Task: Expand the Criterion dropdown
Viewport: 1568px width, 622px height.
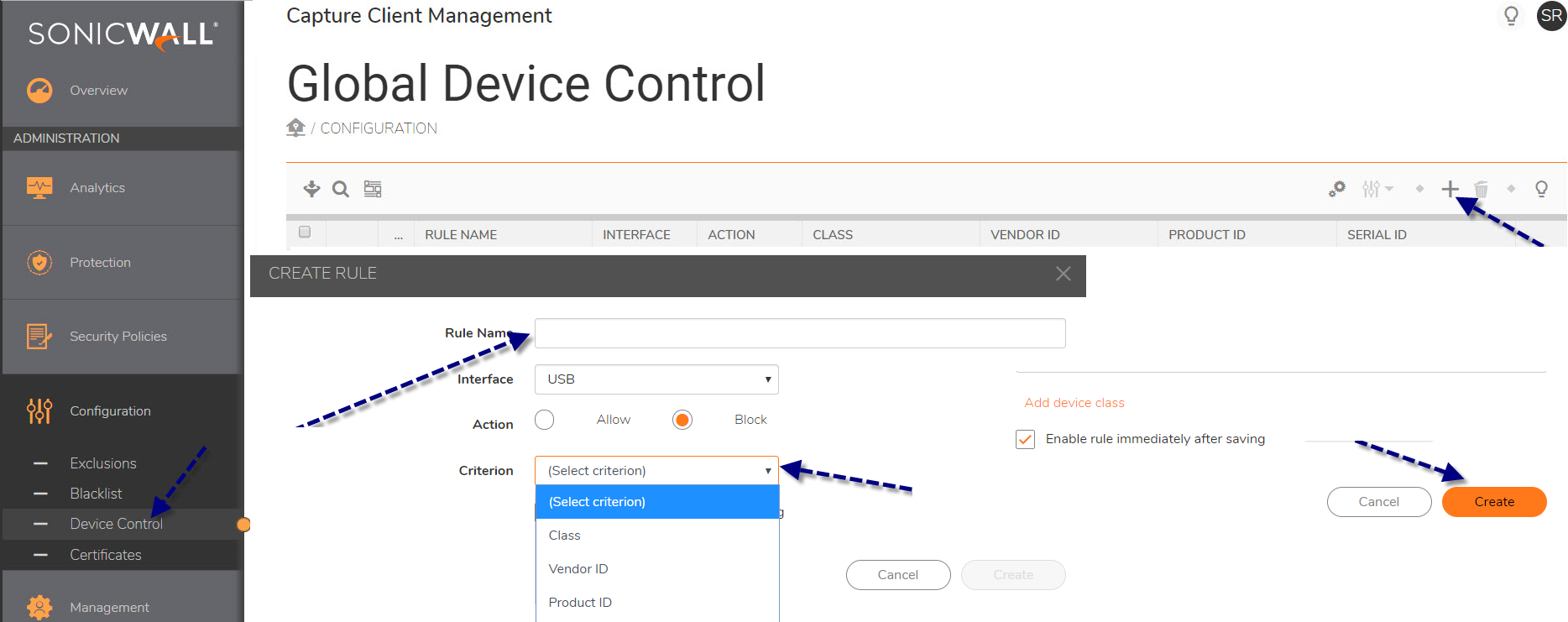Action: click(656, 471)
